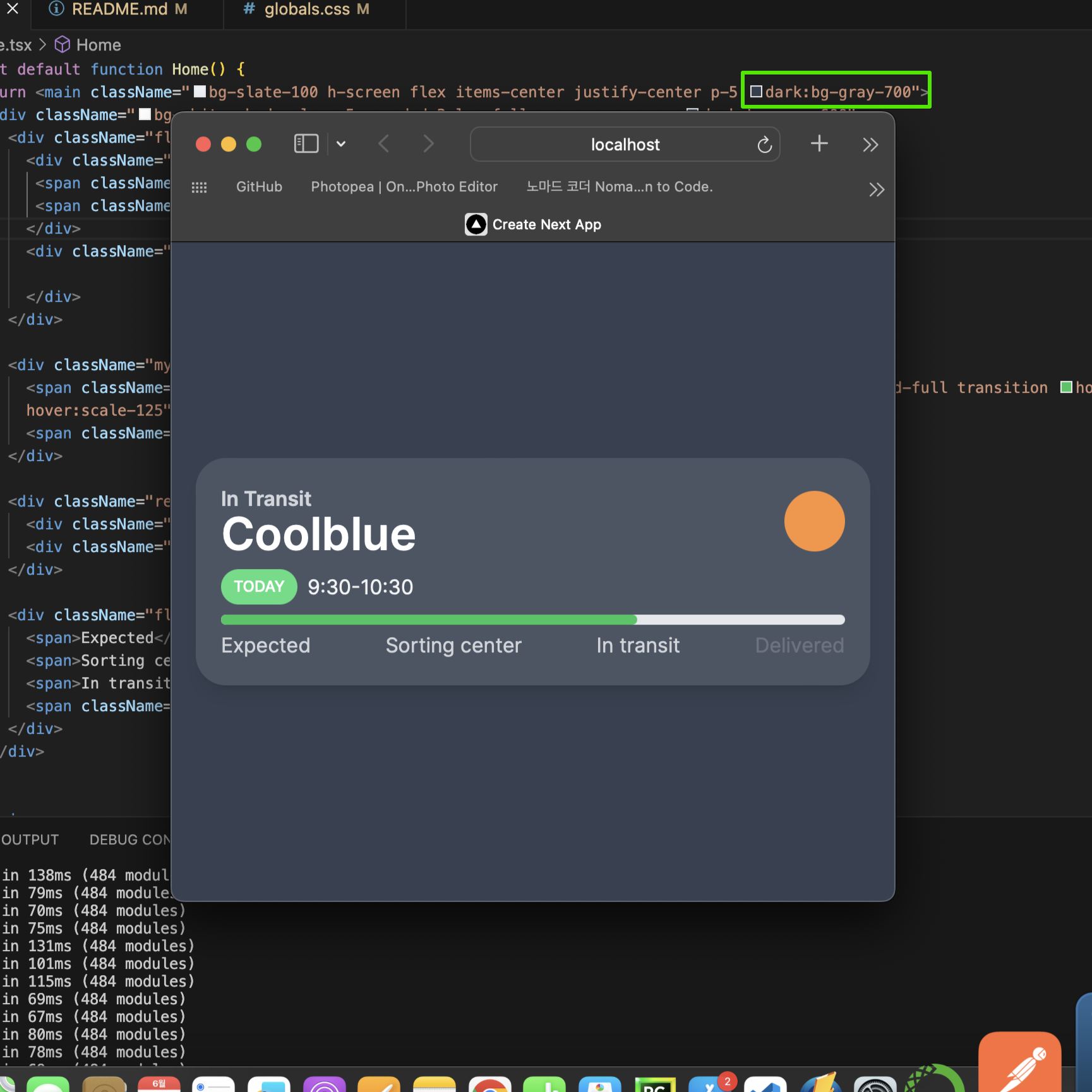Click the info icon on README.md tab

[56, 8]
